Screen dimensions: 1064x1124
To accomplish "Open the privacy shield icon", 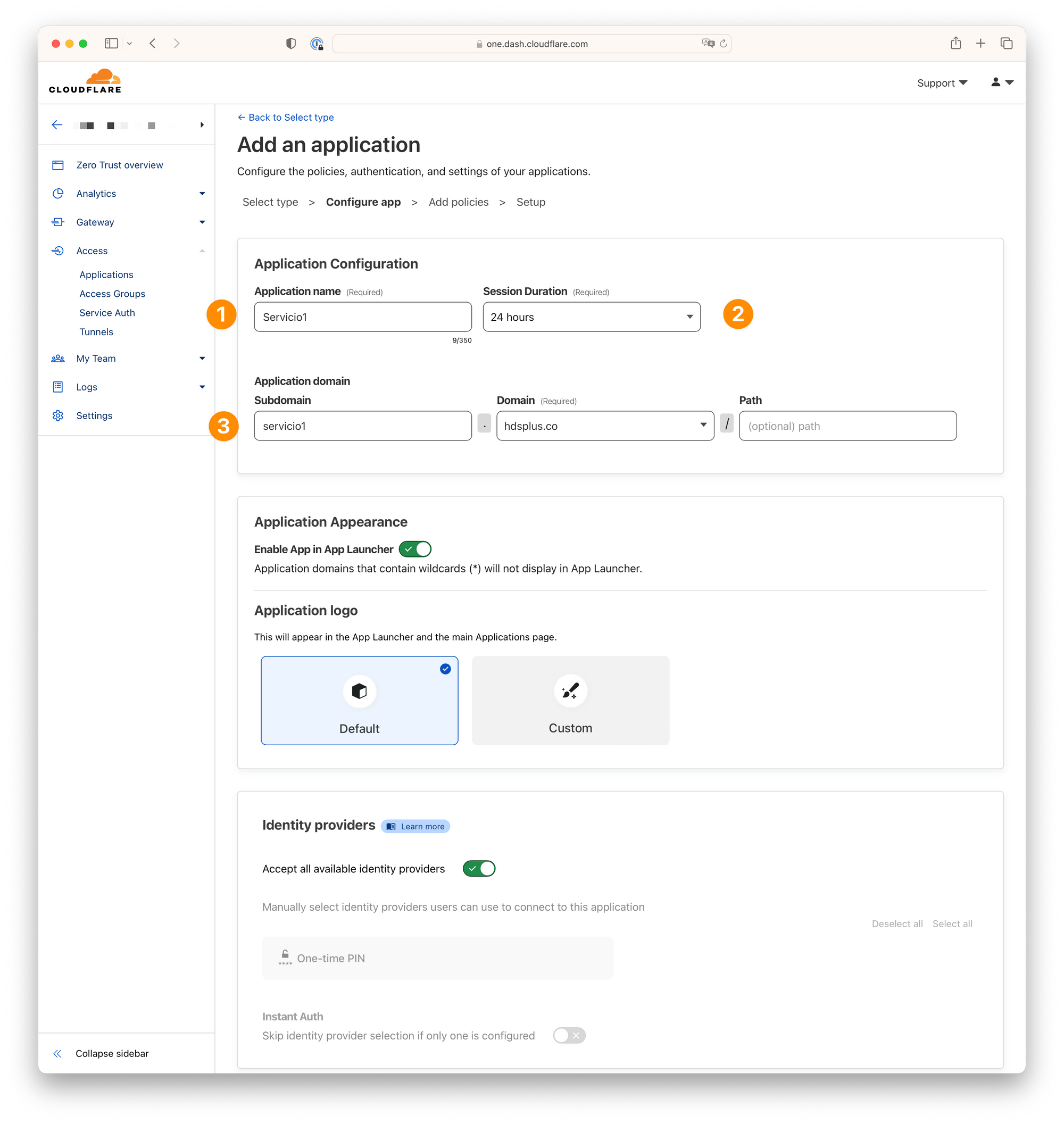I will (291, 44).
